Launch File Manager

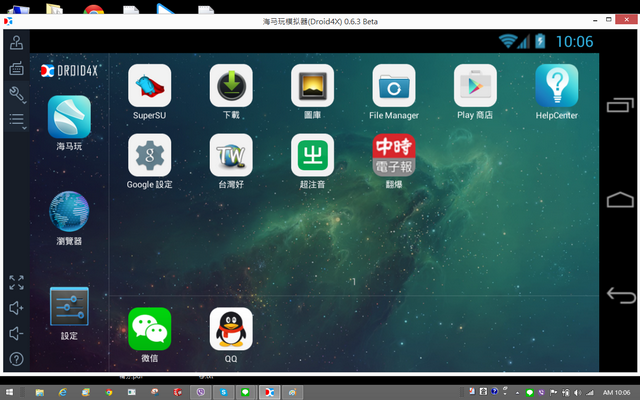(x=394, y=86)
